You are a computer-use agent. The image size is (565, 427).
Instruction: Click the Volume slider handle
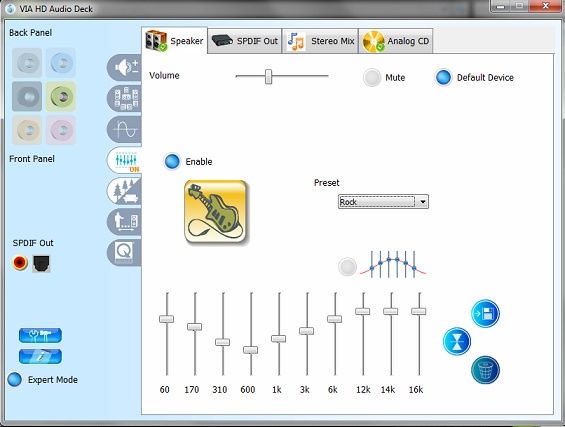click(268, 76)
